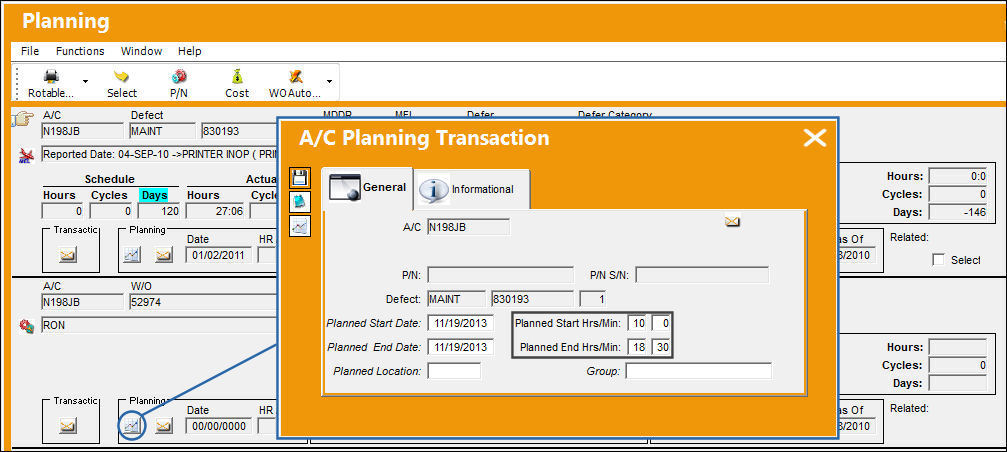Switch to the Informational tab
The width and height of the screenshot is (1007, 452).
pos(471,189)
